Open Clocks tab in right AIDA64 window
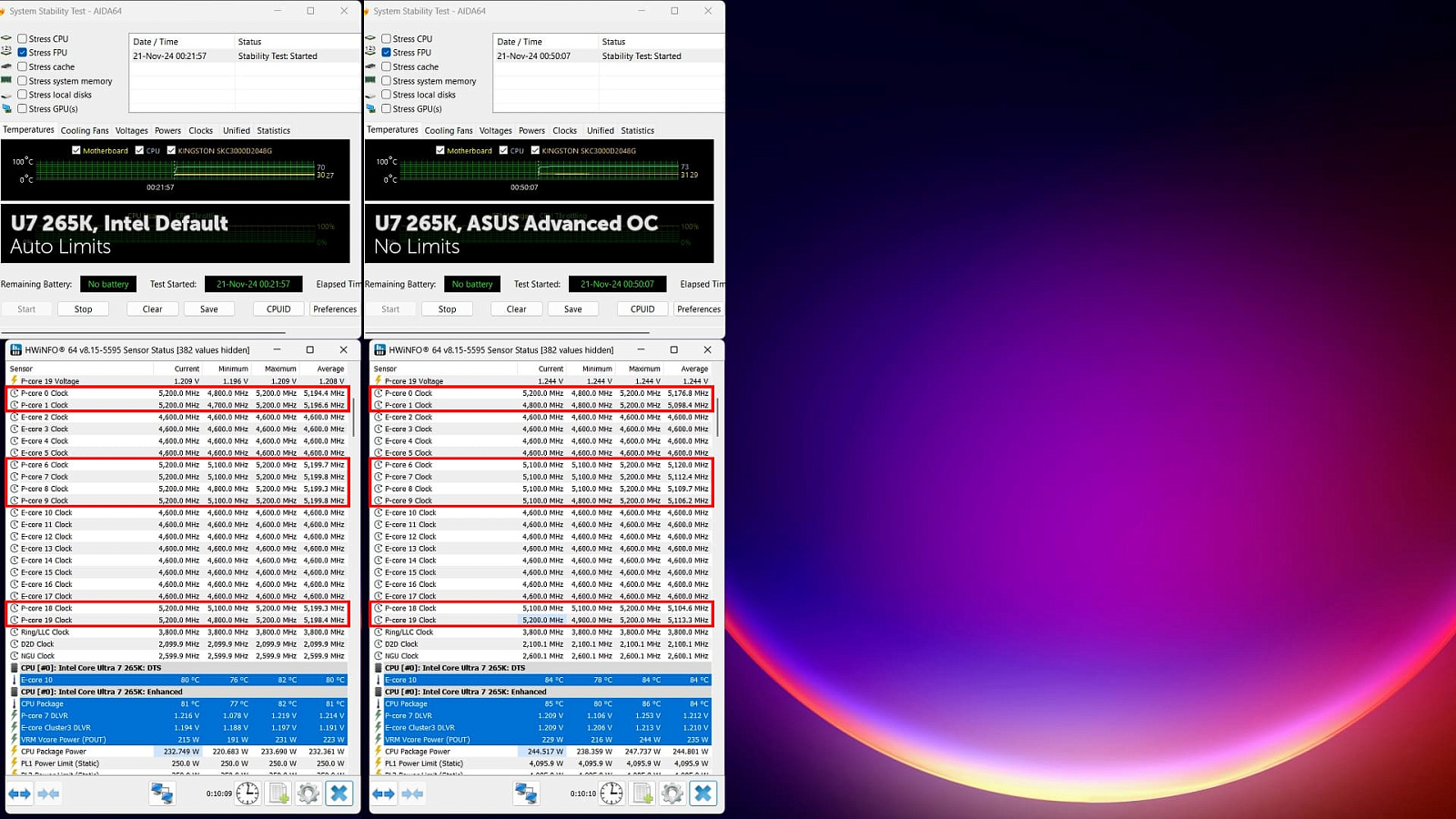 (x=564, y=130)
